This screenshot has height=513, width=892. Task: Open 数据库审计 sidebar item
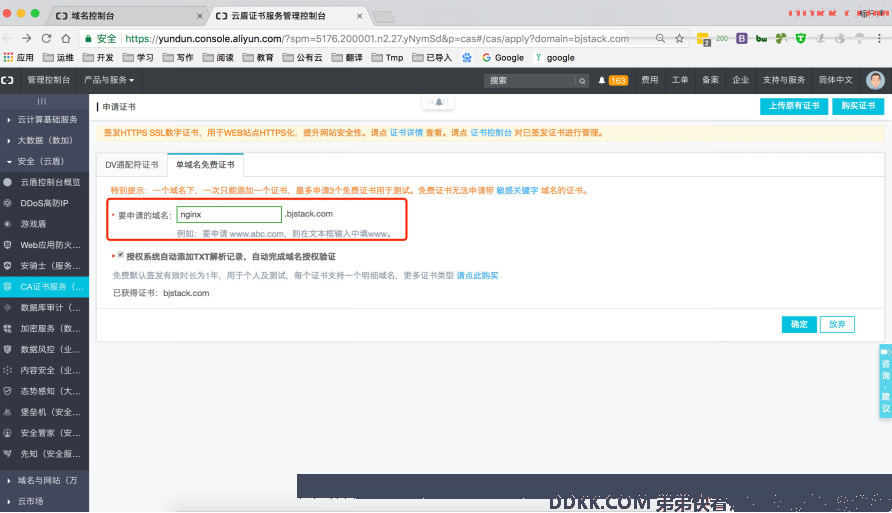click(43, 308)
